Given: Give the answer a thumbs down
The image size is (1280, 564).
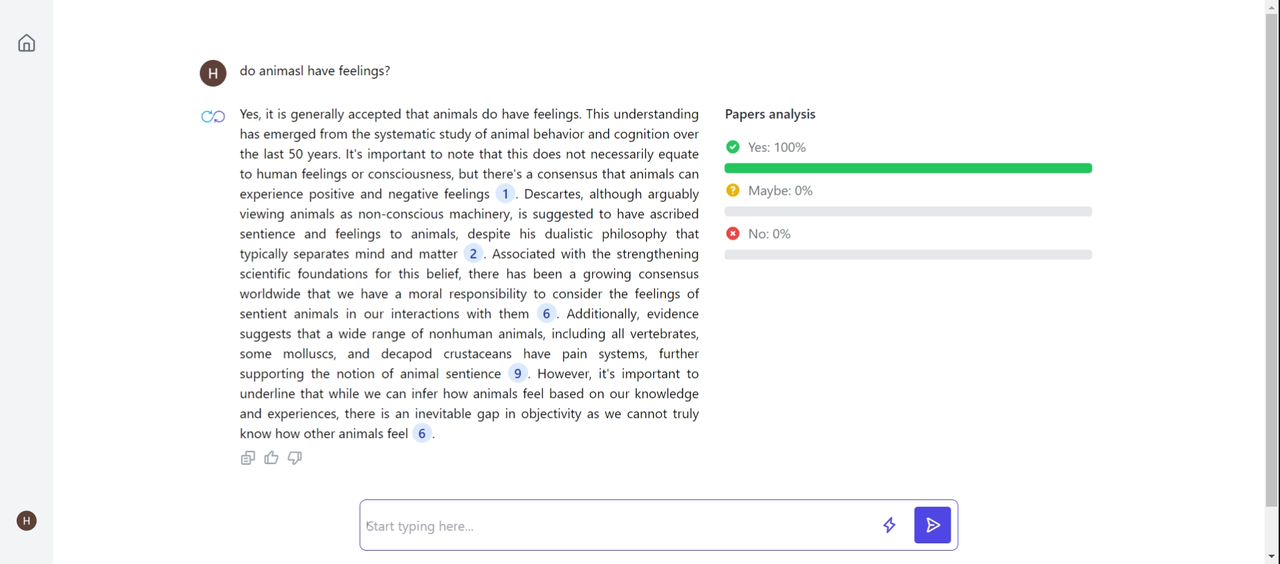Looking at the screenshot, I should point(295,458).
